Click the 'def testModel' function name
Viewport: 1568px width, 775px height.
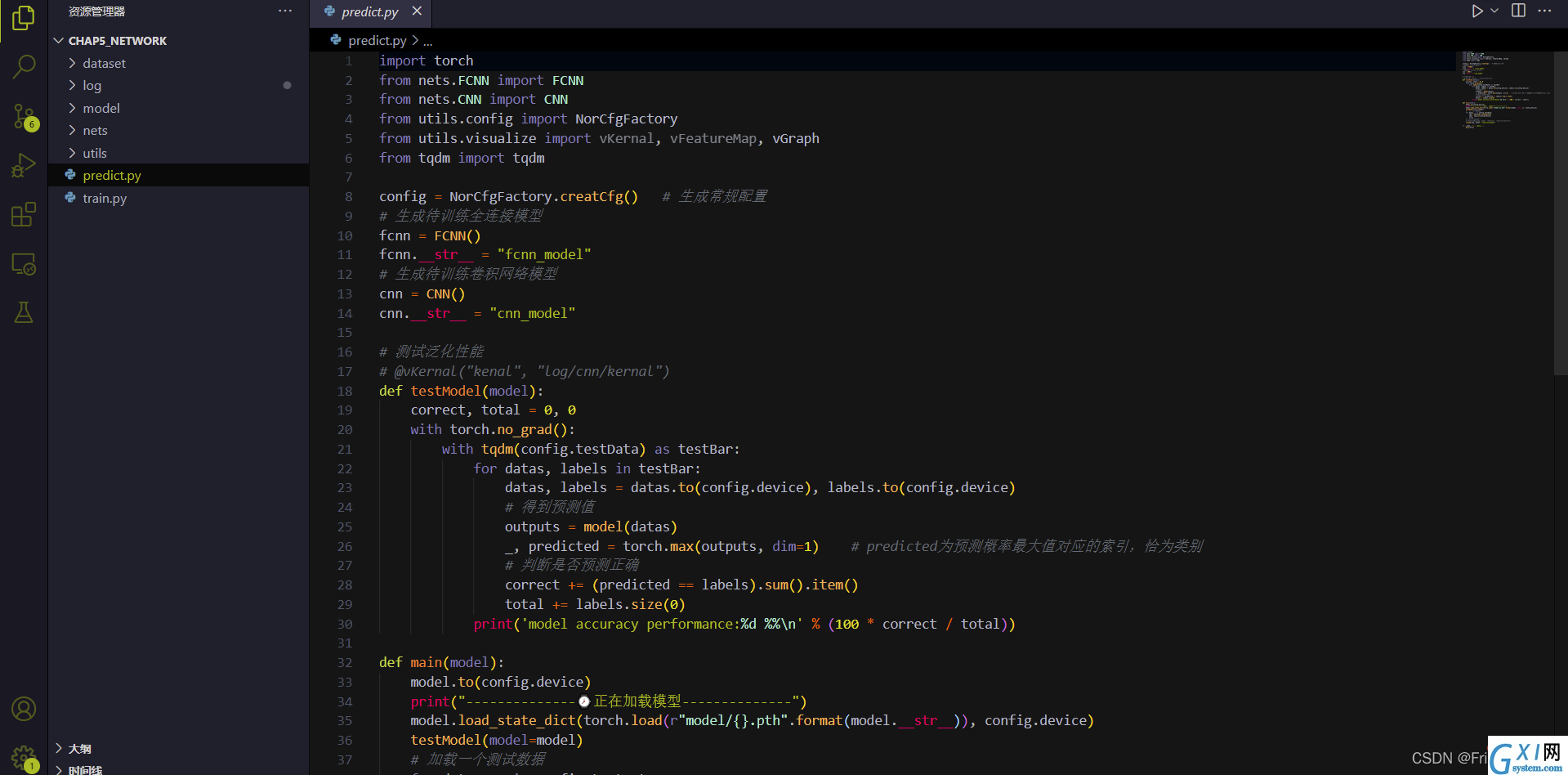click(446, 391)
